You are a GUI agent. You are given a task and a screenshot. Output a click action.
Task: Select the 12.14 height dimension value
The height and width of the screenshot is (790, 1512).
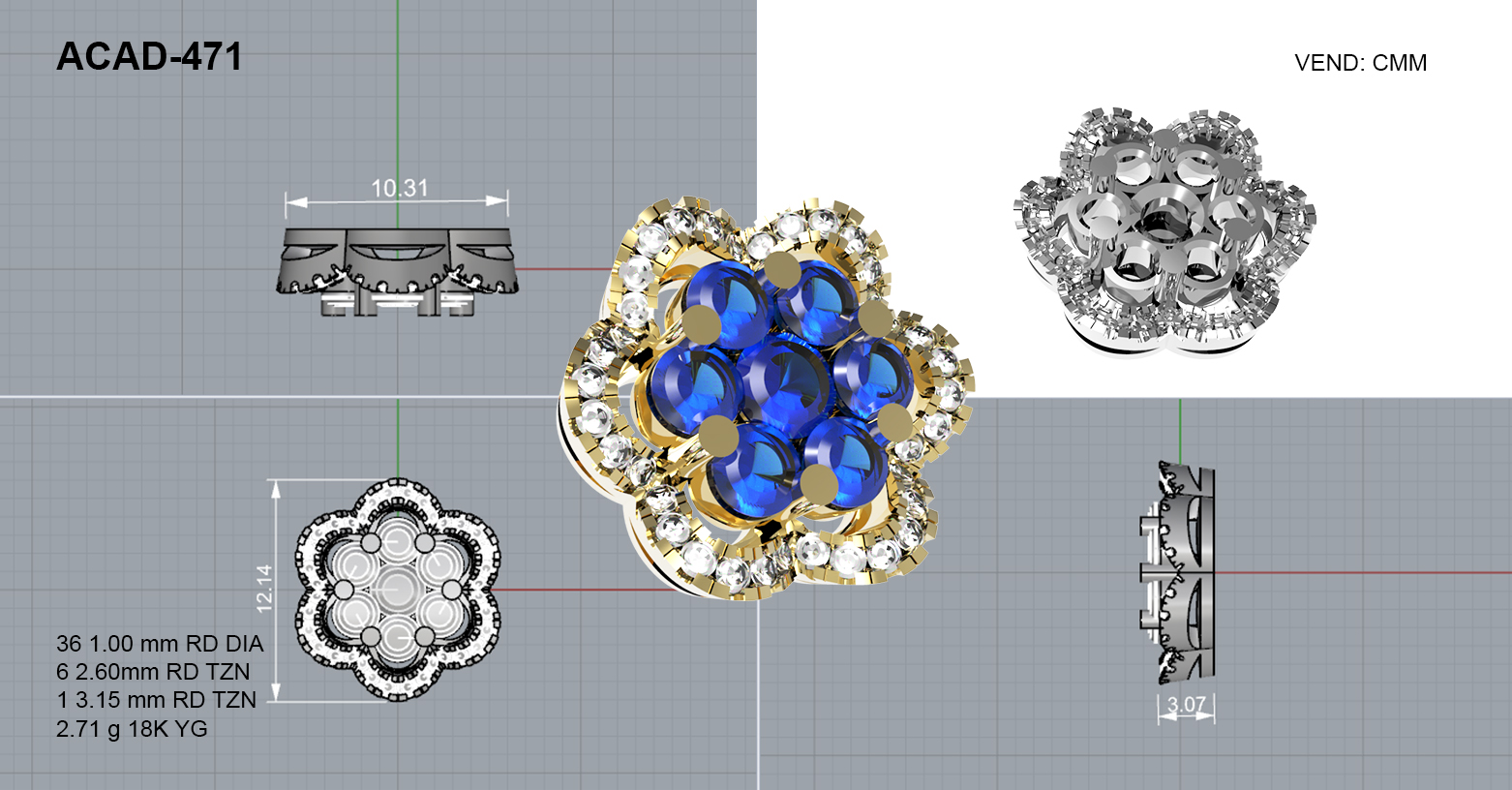tap(264, 589)
